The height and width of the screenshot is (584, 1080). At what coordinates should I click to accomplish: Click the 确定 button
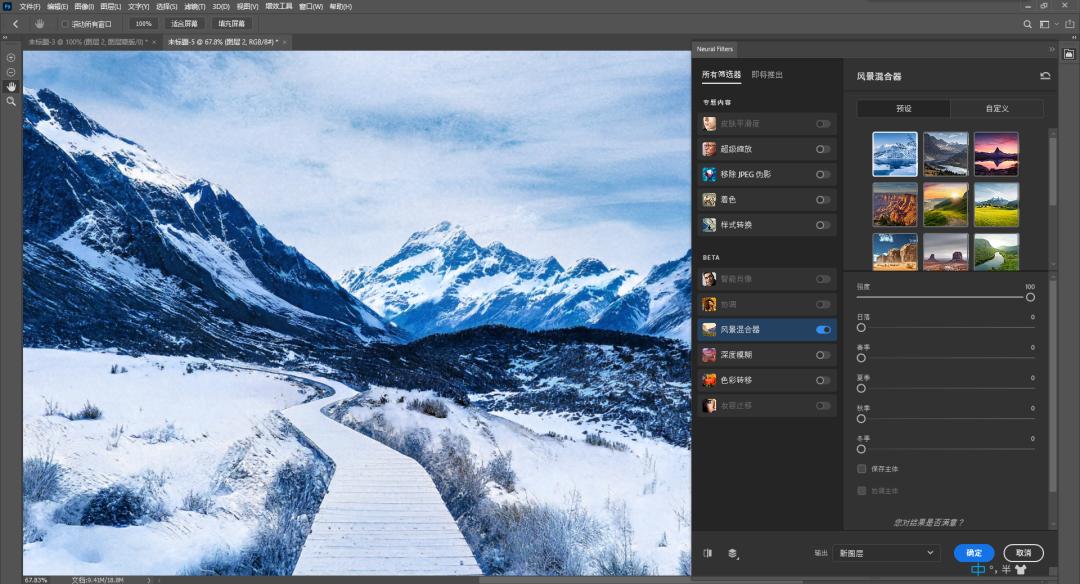(x=974, y=553)
